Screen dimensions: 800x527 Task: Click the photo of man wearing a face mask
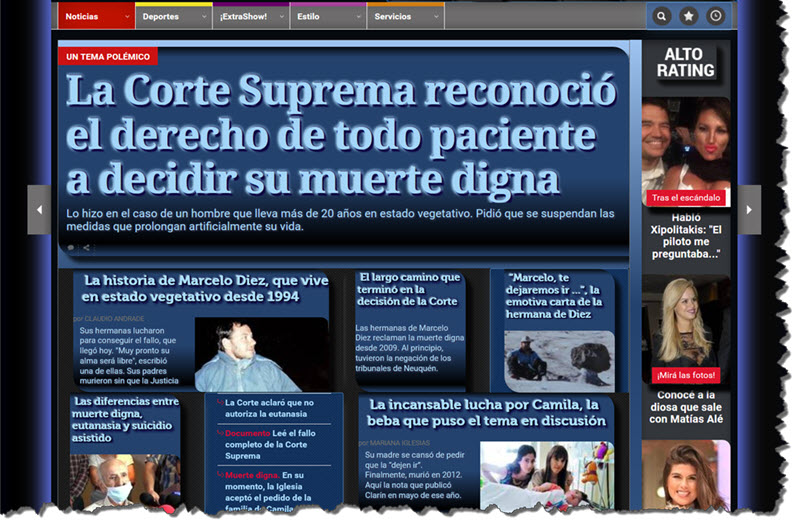tap(124, 482)
